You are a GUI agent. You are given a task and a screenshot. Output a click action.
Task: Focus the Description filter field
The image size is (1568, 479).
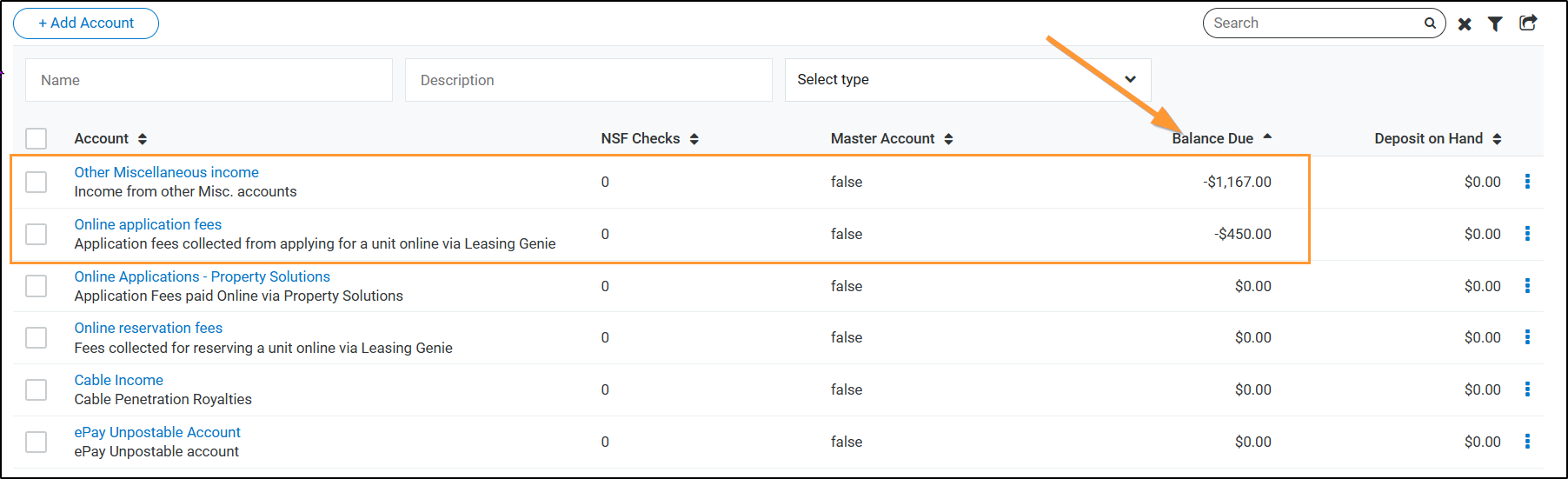pos(588,80)
